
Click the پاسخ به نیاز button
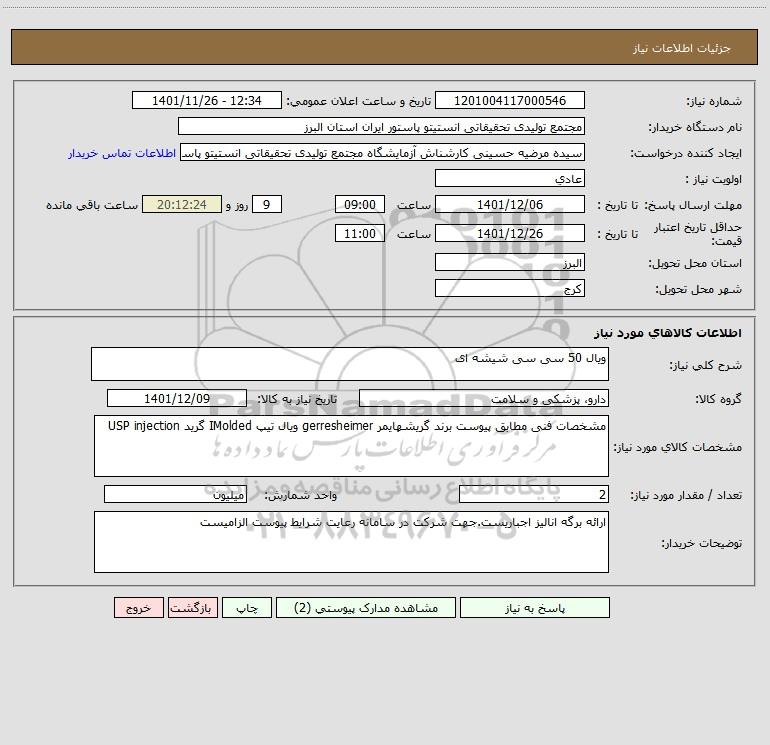pyautogui.click(x=535, y=607)
